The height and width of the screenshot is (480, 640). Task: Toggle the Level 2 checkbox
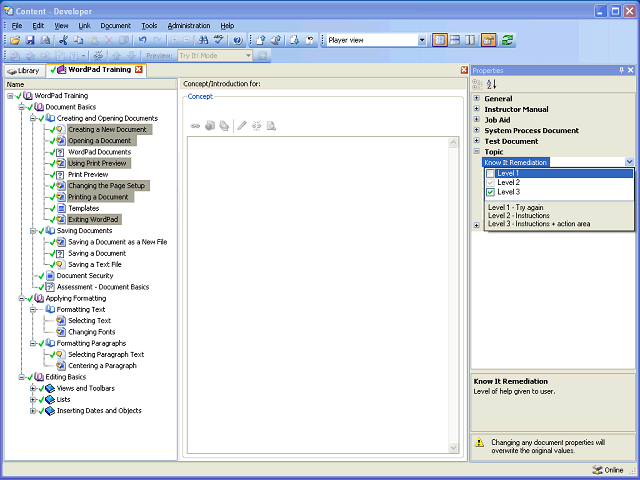coord(491,183)
